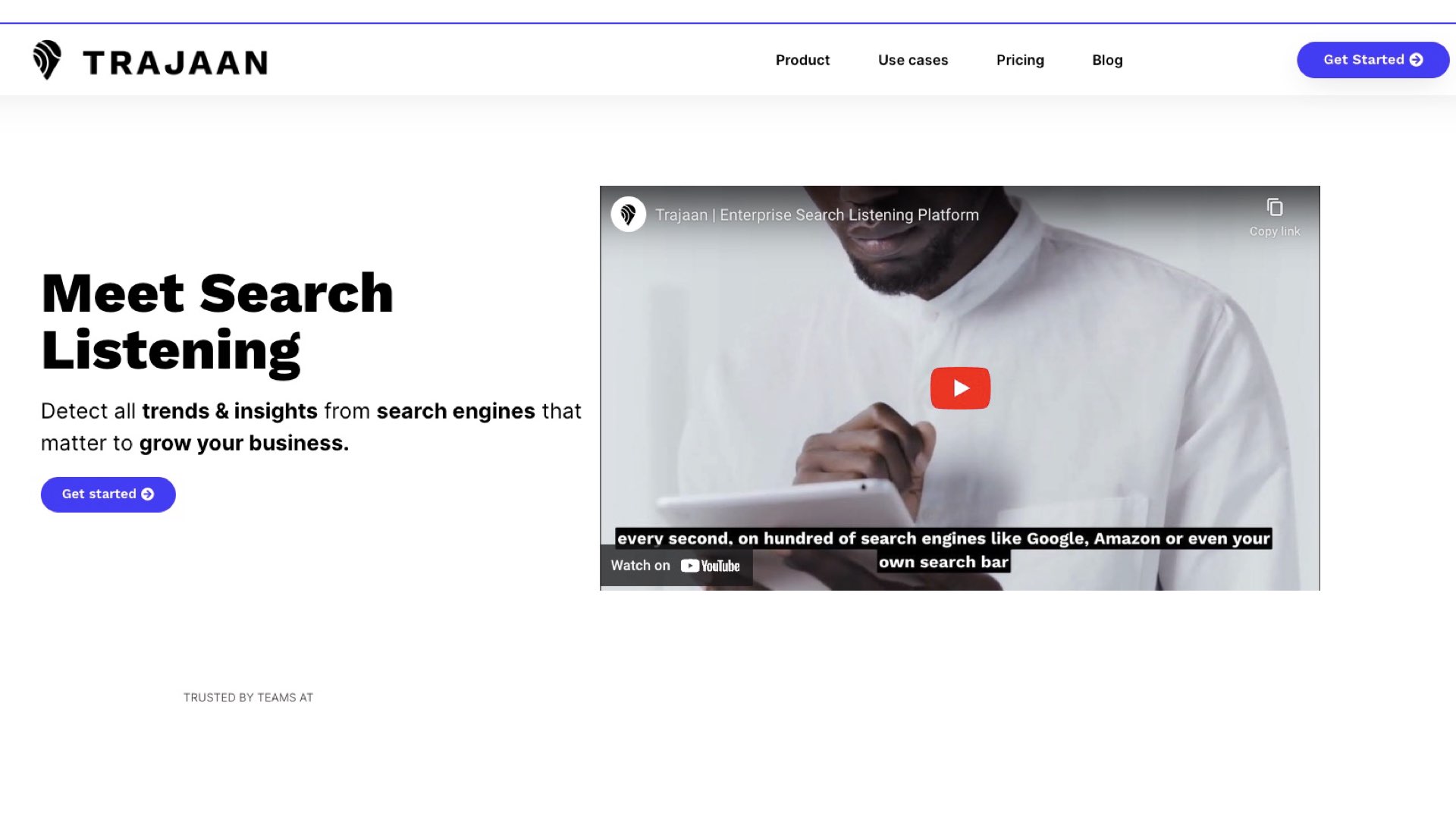The image size is (1456, 819).
Task: Play the YouTube video with red play button
Action: (x=960, y=388)
